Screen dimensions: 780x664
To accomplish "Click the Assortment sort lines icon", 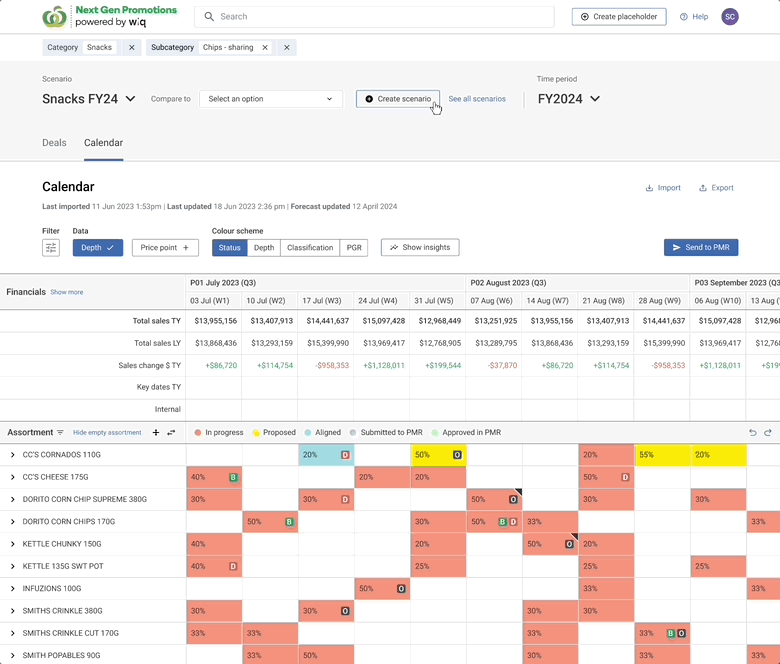I will click(60, 432).
